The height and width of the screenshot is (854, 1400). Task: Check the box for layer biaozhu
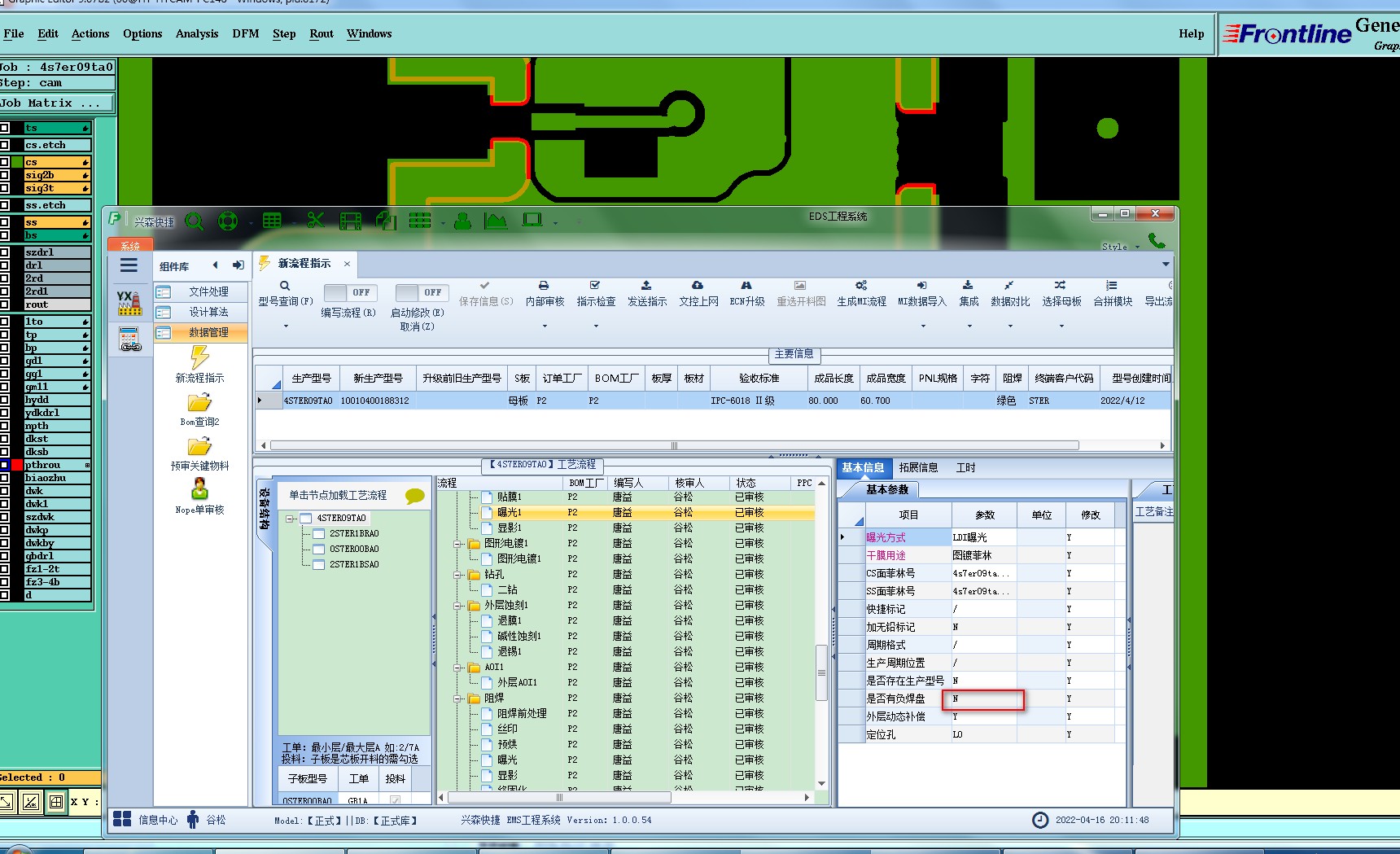pyautogui.click(x=4, y=478)
